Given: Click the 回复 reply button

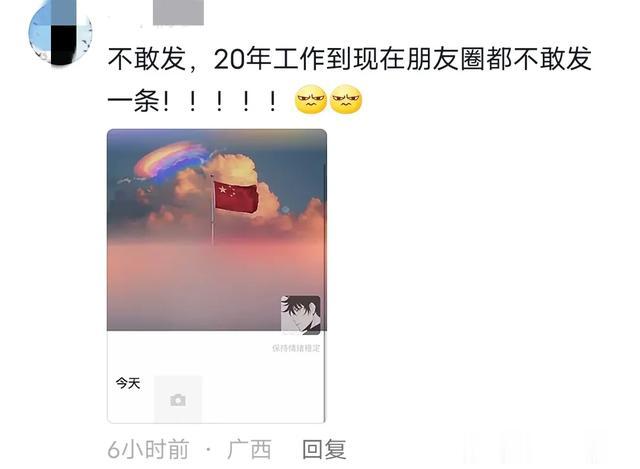Looking at the screenshot, I should click(x=324, y=449).
